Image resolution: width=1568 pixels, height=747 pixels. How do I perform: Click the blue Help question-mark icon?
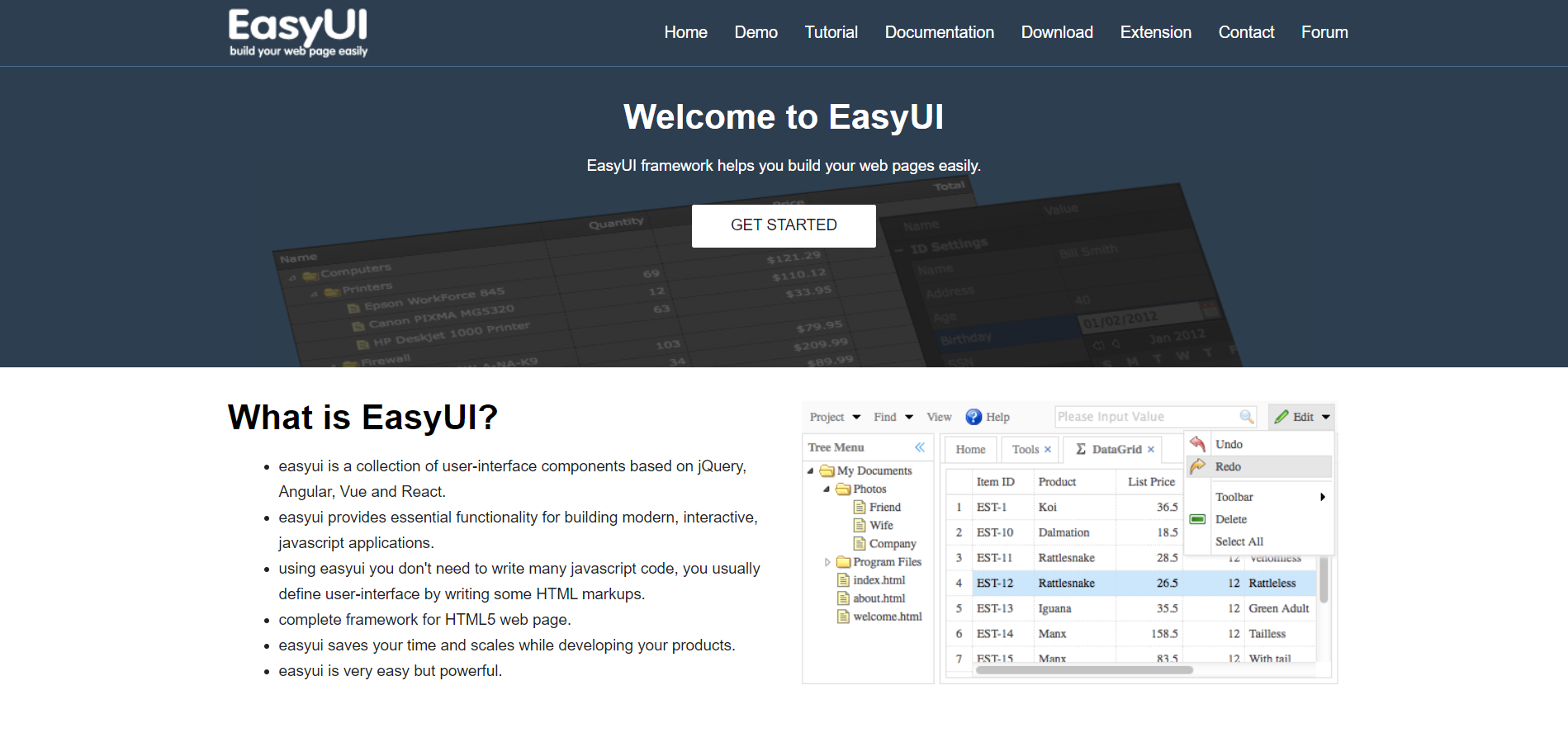(x=973, y=417)
